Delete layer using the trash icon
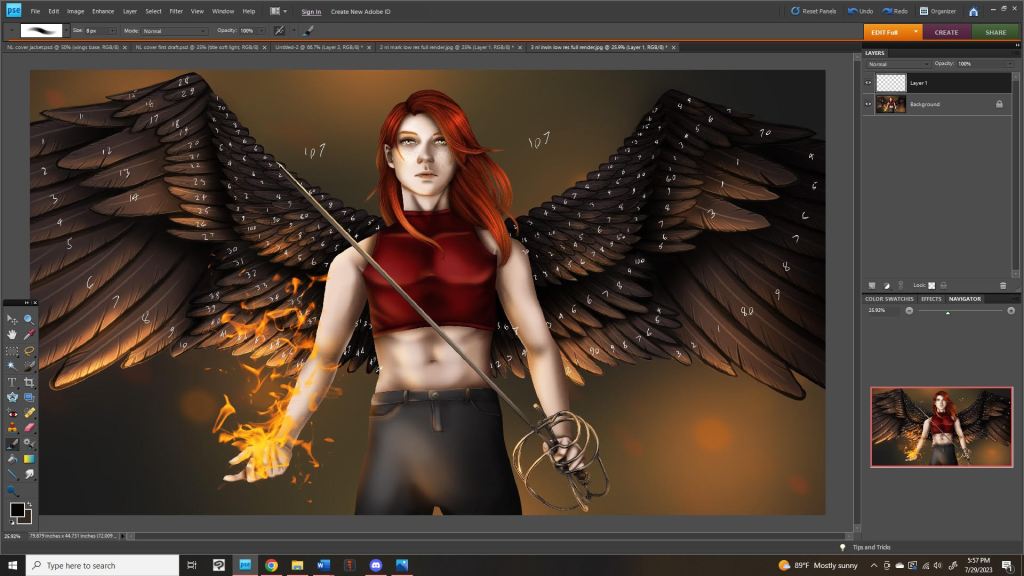The height and width of the screenshot is (576, 1024). click(x=1003, y=285)
